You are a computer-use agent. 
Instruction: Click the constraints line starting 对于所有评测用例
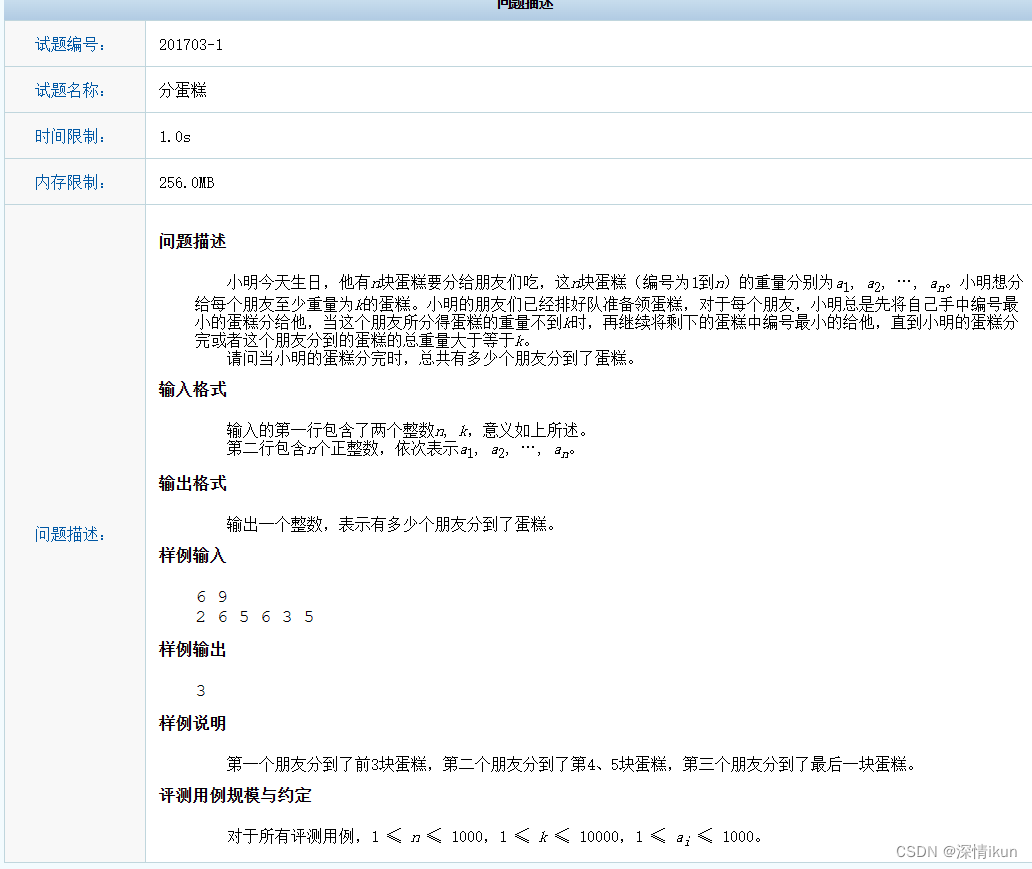[494, 837]
